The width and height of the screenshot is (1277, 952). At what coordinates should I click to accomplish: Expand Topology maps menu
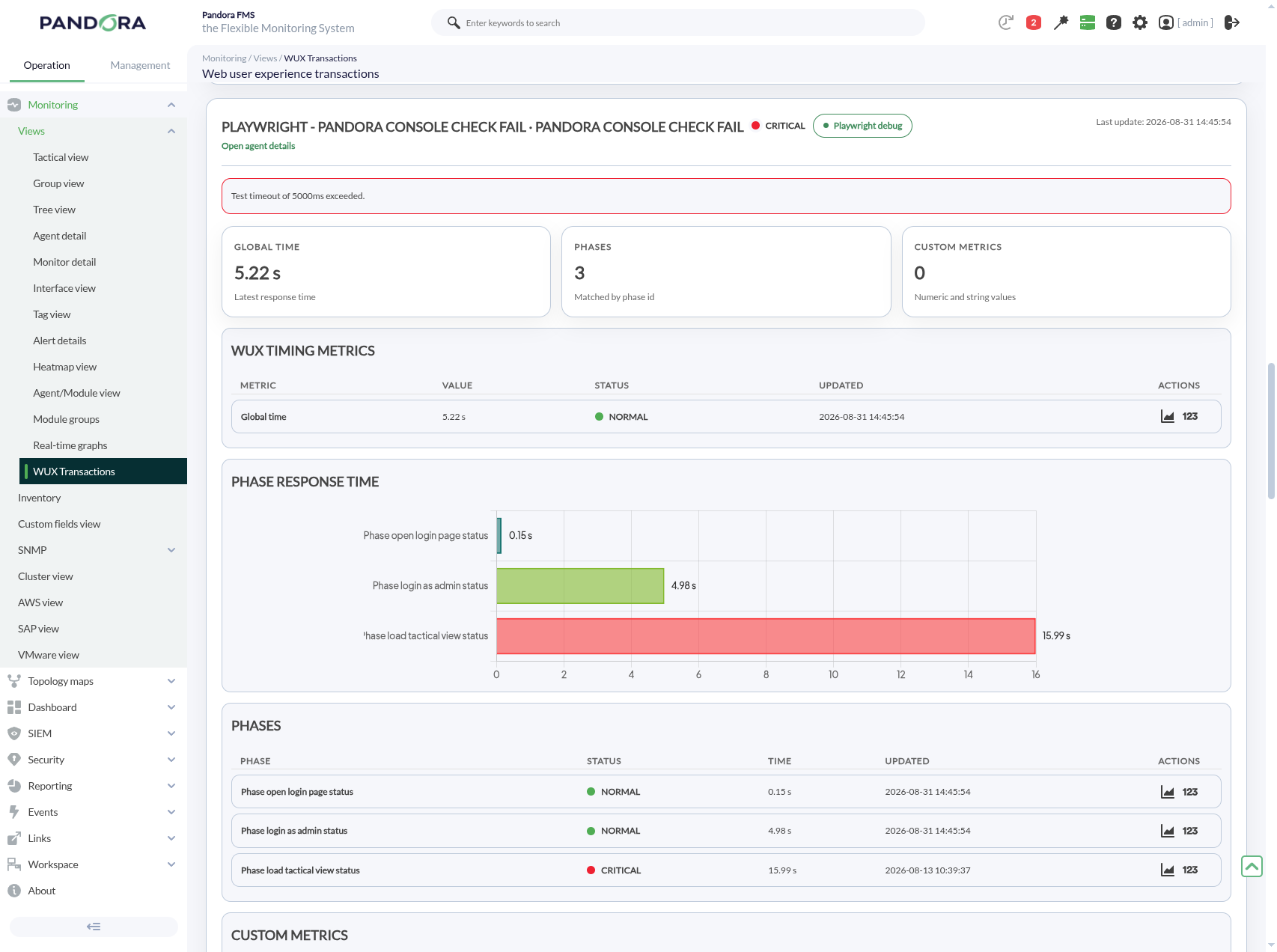171,681
